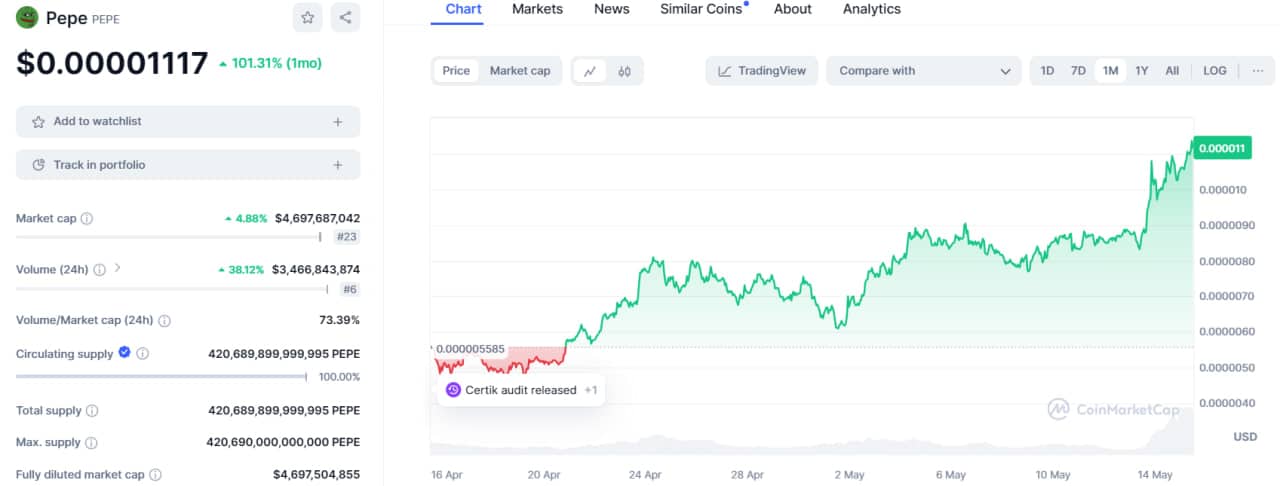Image resolution: width=1280 pixels, height=486 pixels.
Task: Expand the Volume (24h) chevron arrow
Action: [117, 268]
